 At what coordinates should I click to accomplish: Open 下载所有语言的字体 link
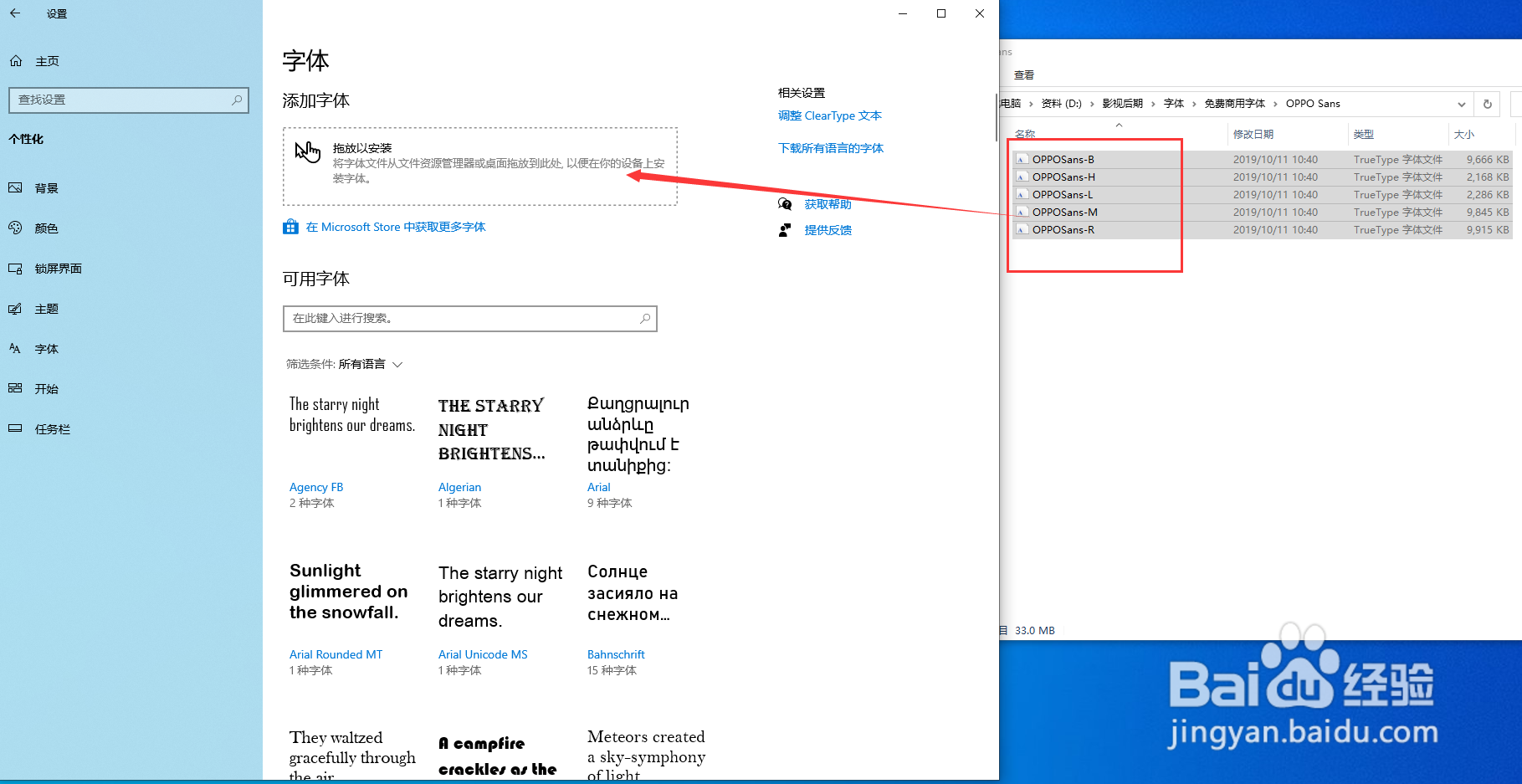click(831, 148)
